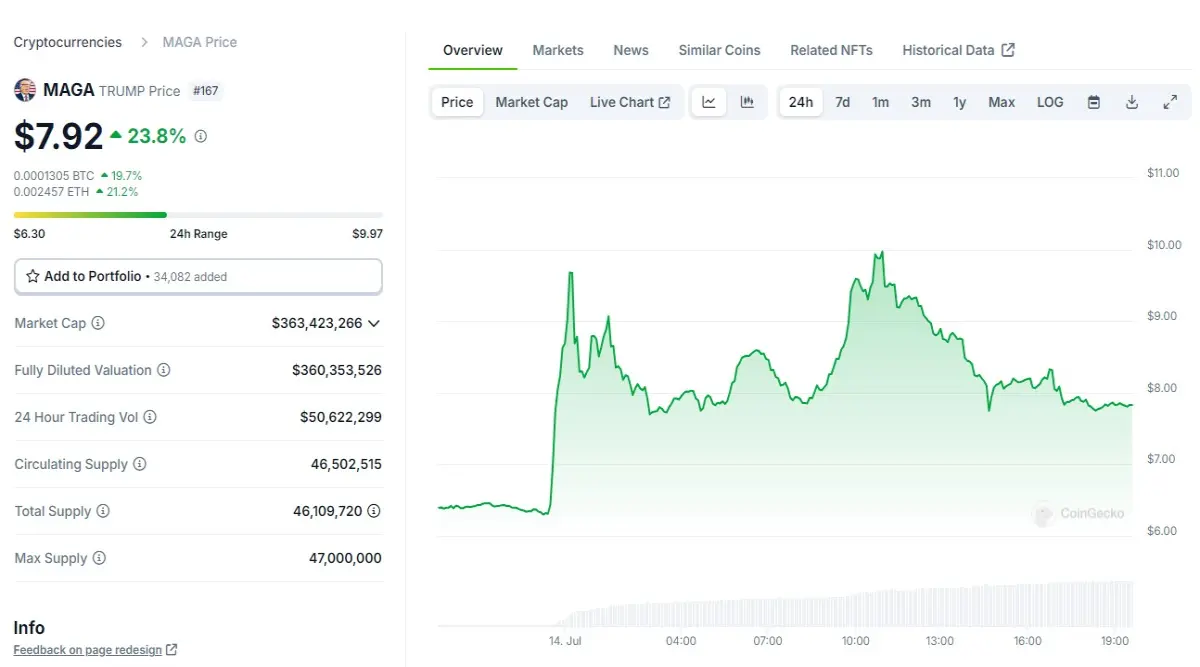Go to Cryptocurrencies breadcrumb
The height and width of the screenshot is (667, 1200).
(x=68, y=42)
